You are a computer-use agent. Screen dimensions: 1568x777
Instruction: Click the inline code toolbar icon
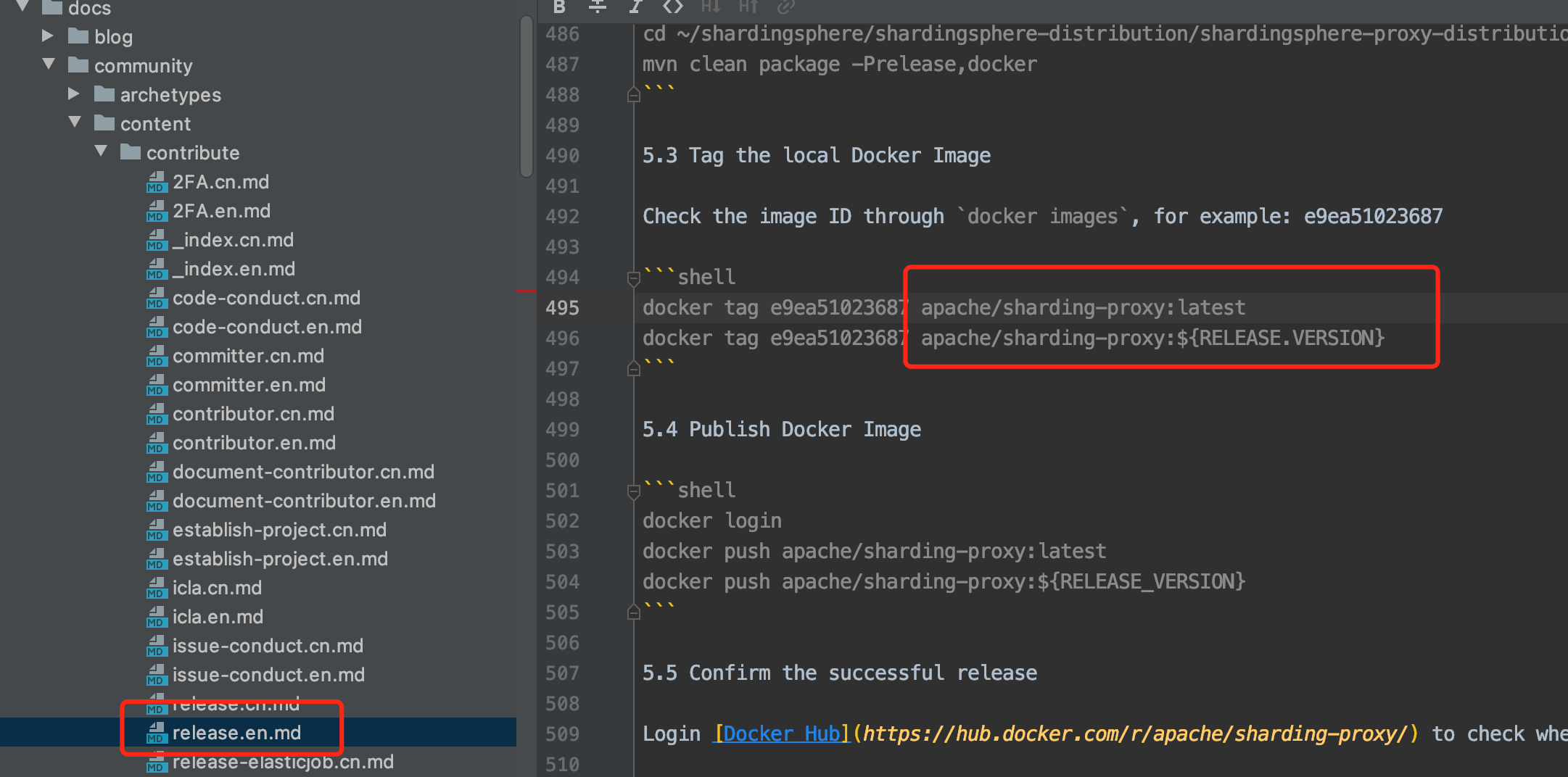(x=673, y=7)
